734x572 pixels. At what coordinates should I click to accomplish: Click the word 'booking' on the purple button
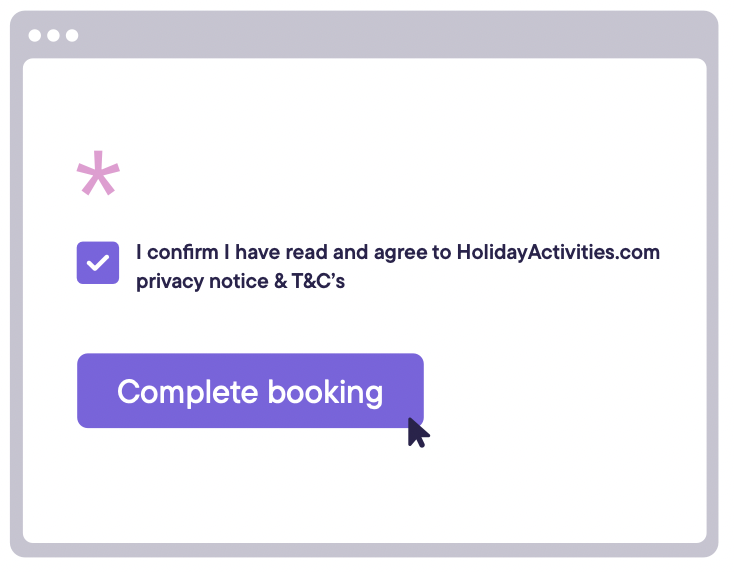[325, 392]
